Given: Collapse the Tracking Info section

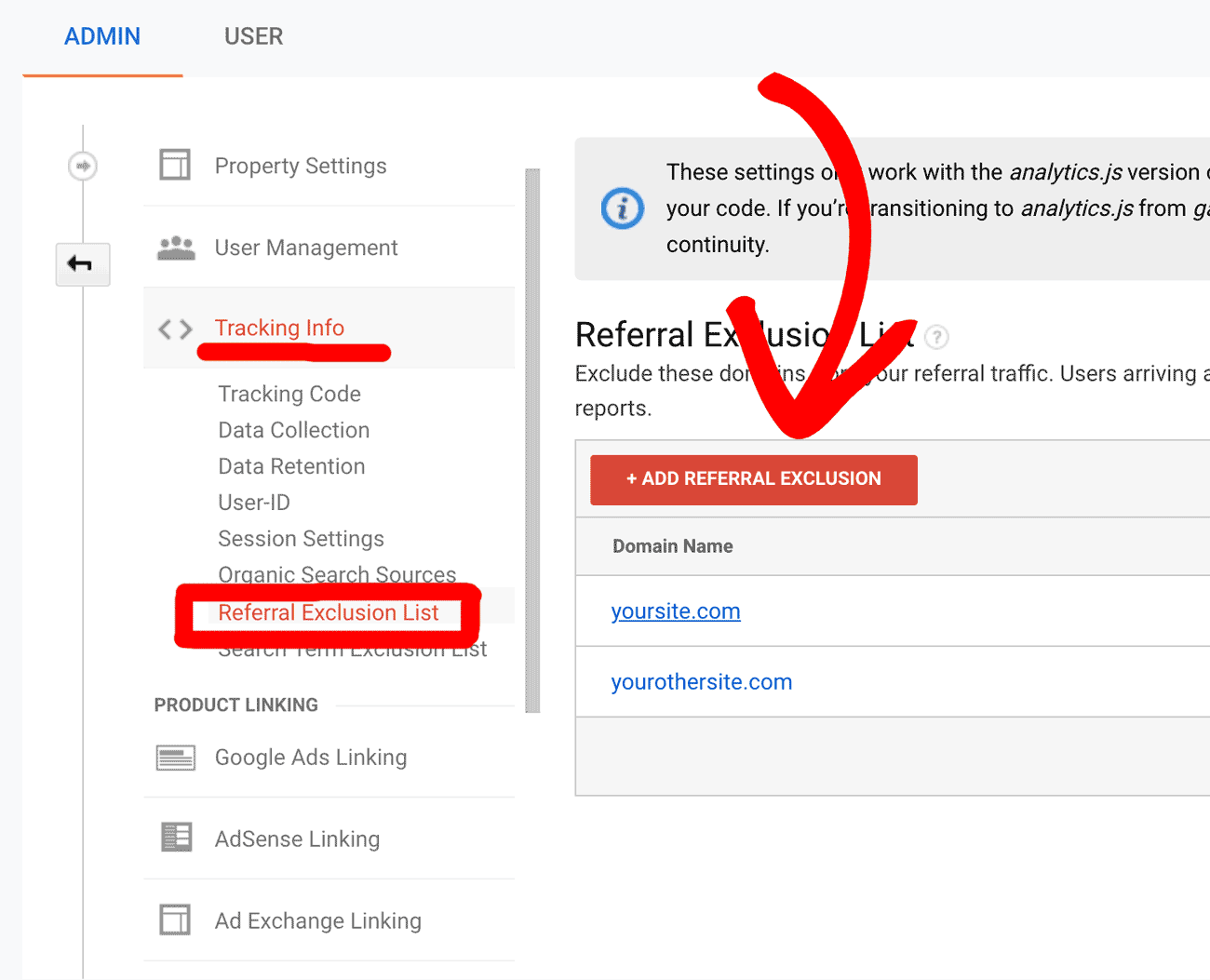Looking at the screenshot, I should [x=279, y=328].
